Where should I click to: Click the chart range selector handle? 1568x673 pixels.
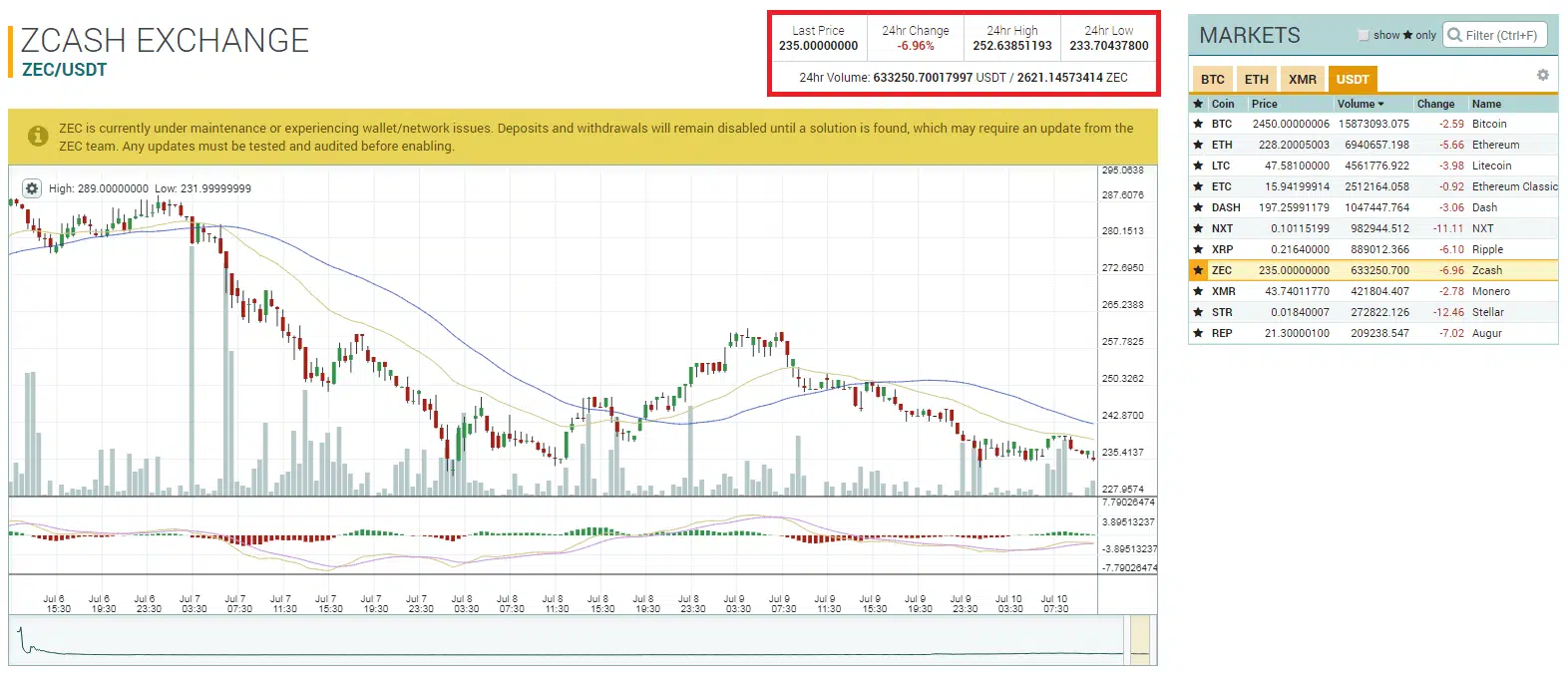pos(1140,640)
